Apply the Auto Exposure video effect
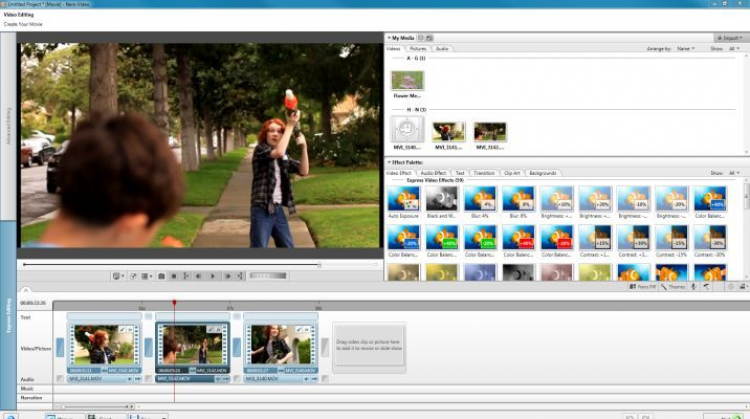Viewport: 750px width, 419px height. pyautogui.click(x=403, y=198)
